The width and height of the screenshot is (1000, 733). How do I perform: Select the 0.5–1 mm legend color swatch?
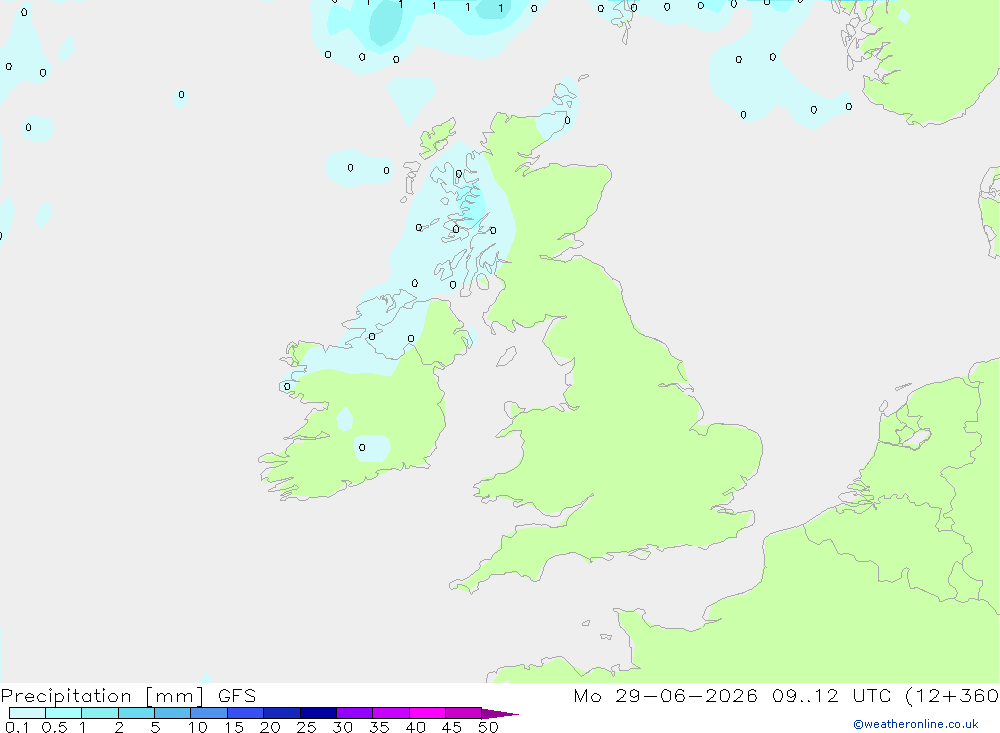point(64,713)
